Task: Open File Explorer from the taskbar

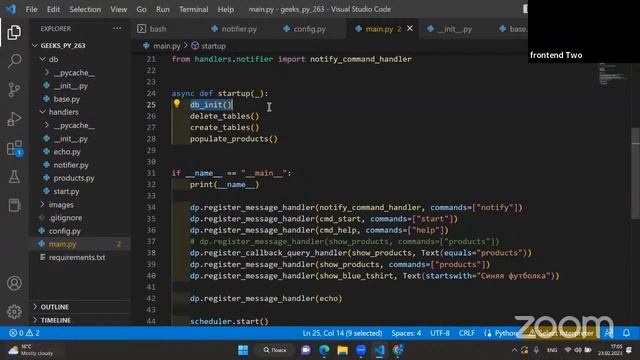Action: pyautogui.click(x=342, y=350)
